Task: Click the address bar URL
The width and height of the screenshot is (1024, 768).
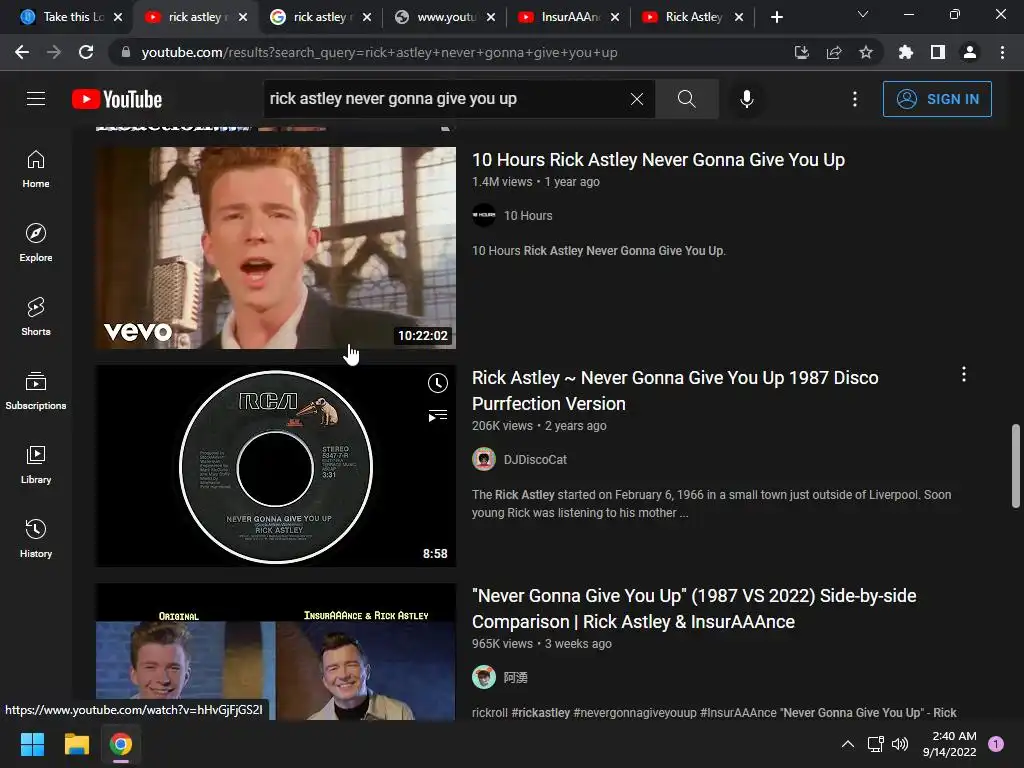Action: [379, 52]
